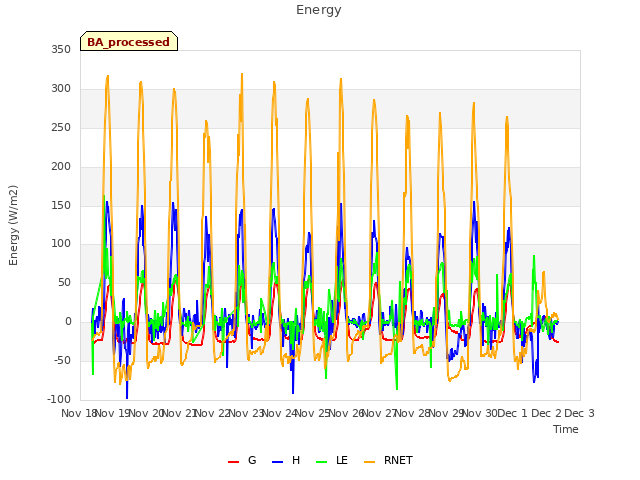Click the 100 y-axis tick label
640x480 pixels.
[61, 244]
